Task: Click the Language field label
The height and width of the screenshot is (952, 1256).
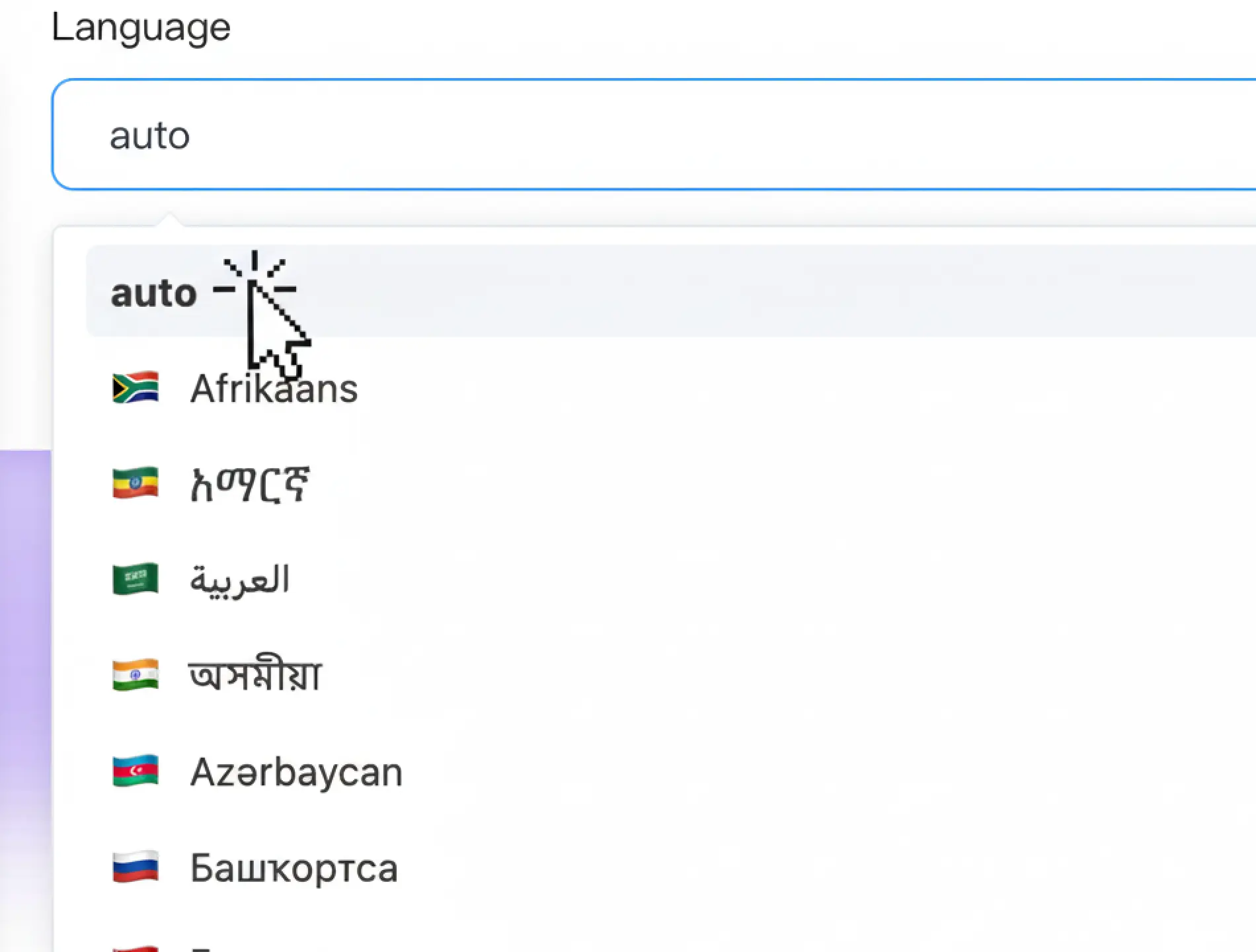Action: [141, 26]
